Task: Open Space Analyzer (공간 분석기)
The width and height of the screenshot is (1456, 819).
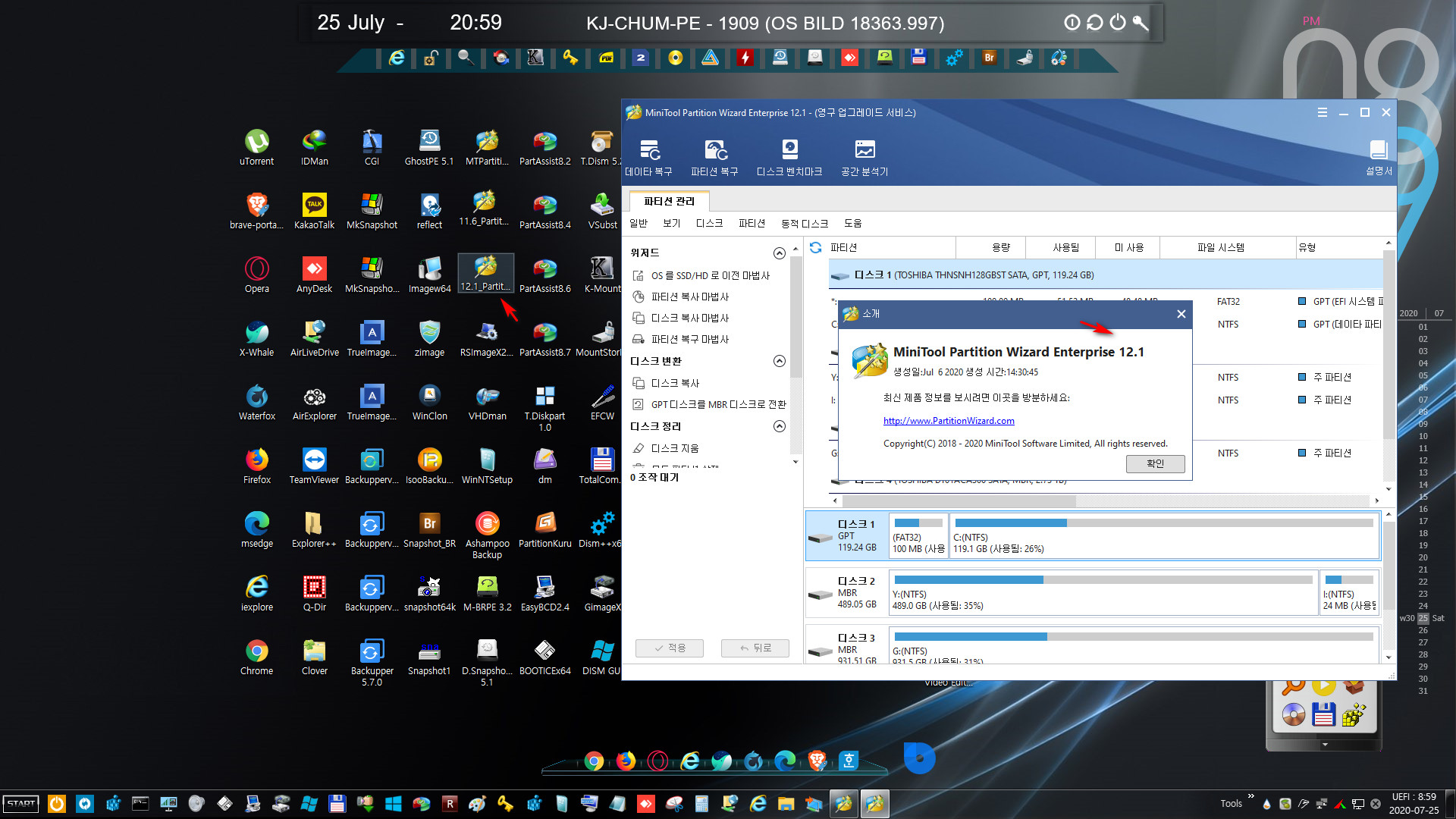Action: (x=864, y=158)
